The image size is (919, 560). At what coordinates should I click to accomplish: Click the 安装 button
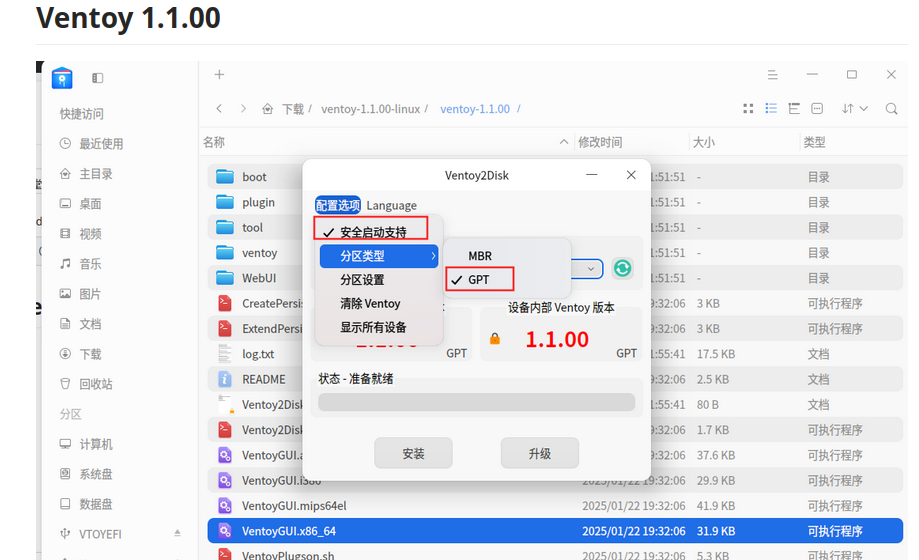(413, 453)
